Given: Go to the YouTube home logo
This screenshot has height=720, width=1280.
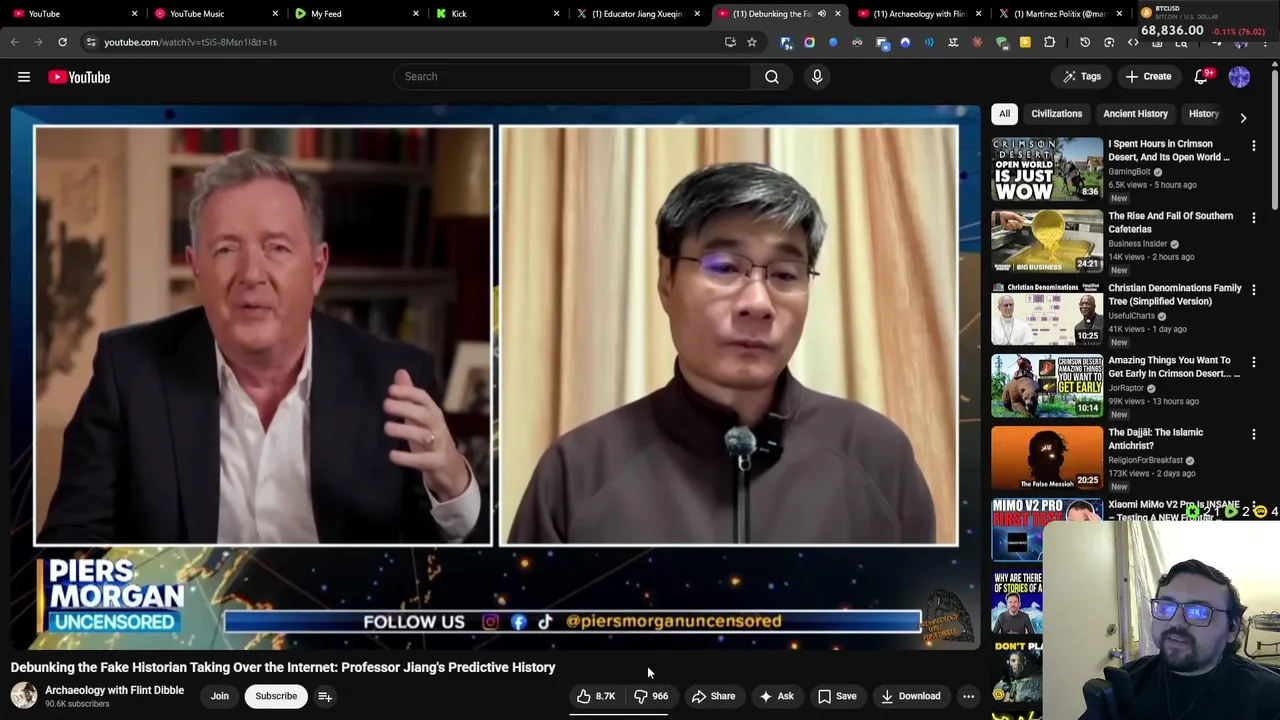Looking at the screenshot, I should [79, 77].
